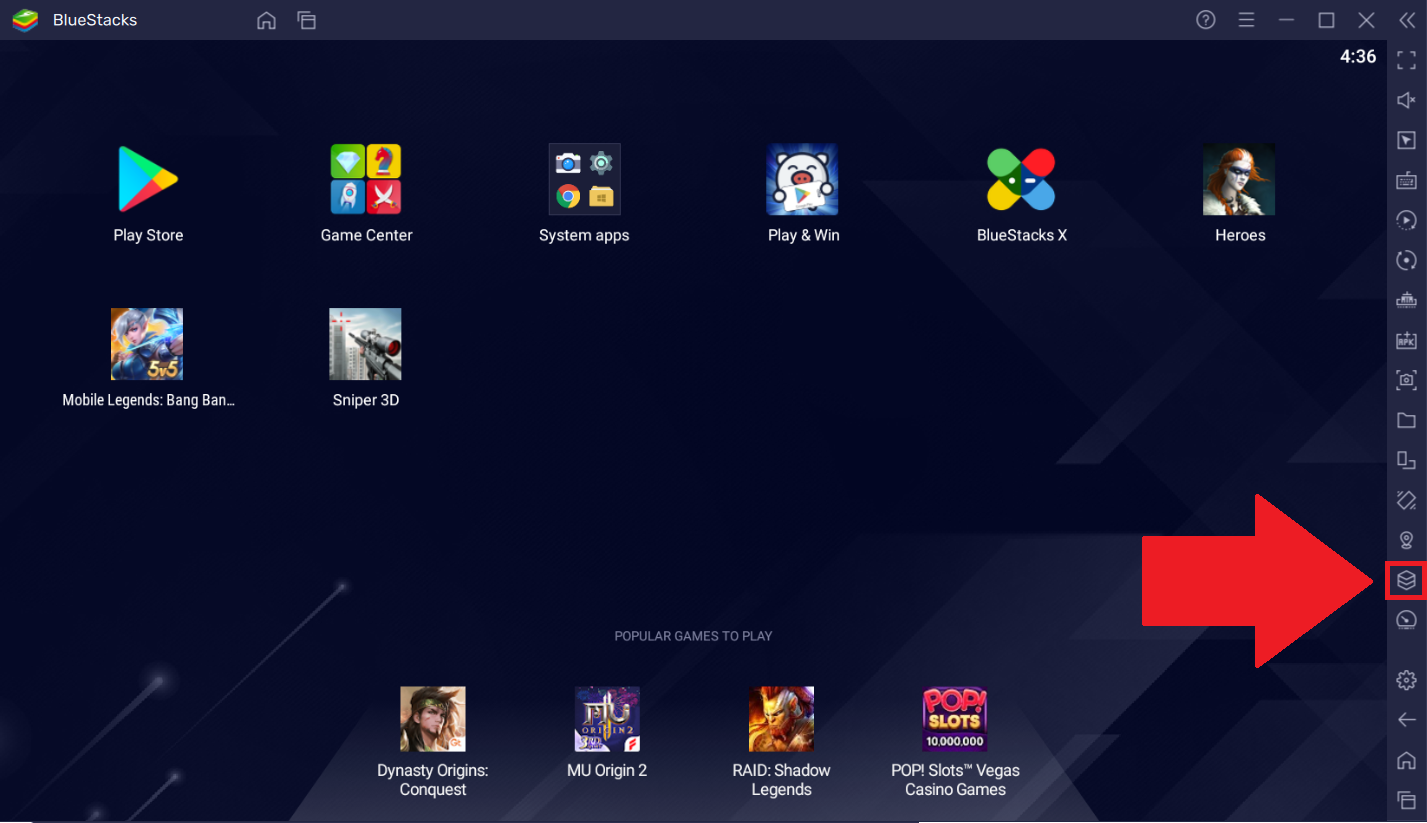The width and height of the screenshot is (1427, 823).
Task: Launch RAID: Shadow Legends from popular games
Action: pyautogui.click(x=781, y=719)
